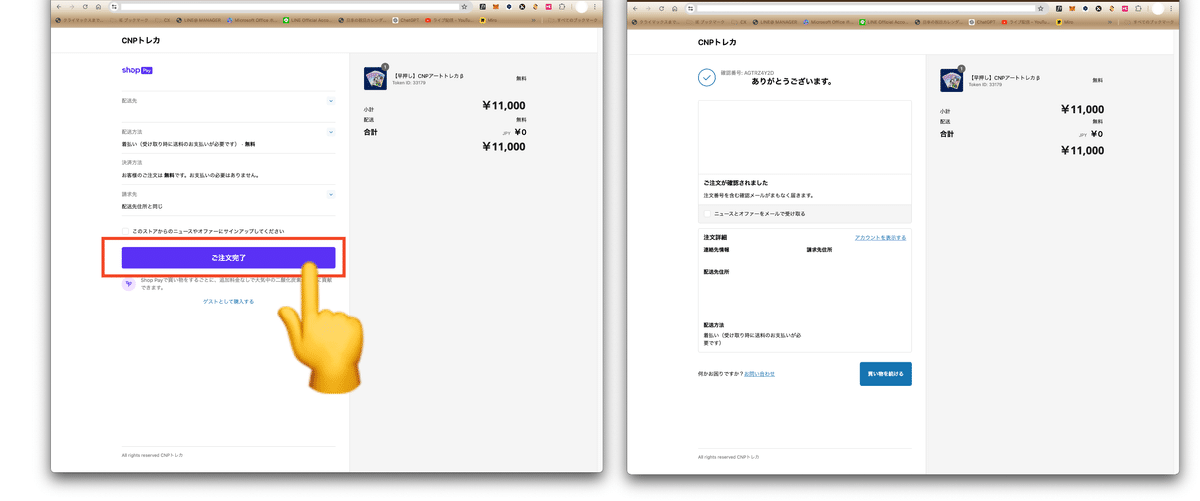Click the back arrow in left browser window
The image size is (1200, 501).
click(x=59, y=7)
